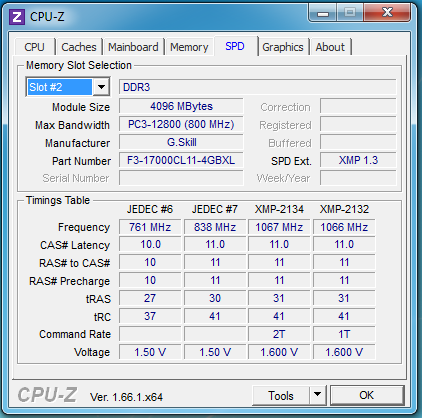Switch to the Caches tab
Viewport: 422px width, 418px height.
click(x=79, y=47)
